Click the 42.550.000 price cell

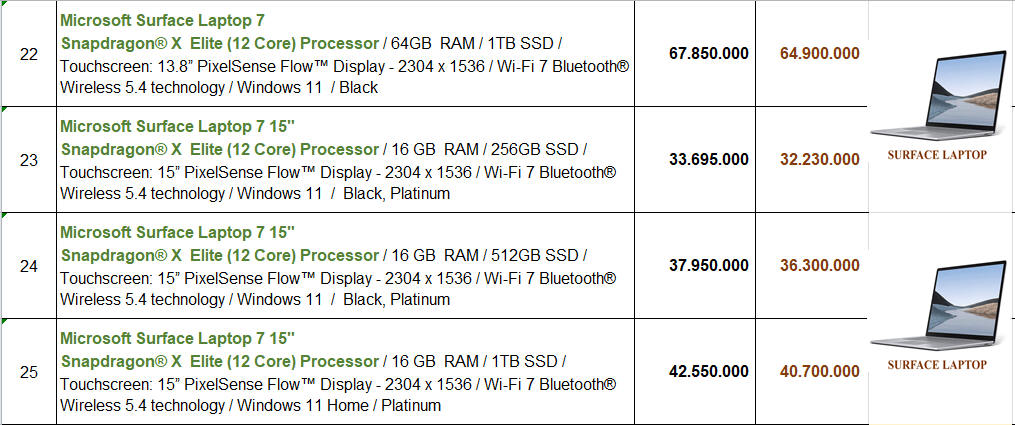click(x=695, y=372)
